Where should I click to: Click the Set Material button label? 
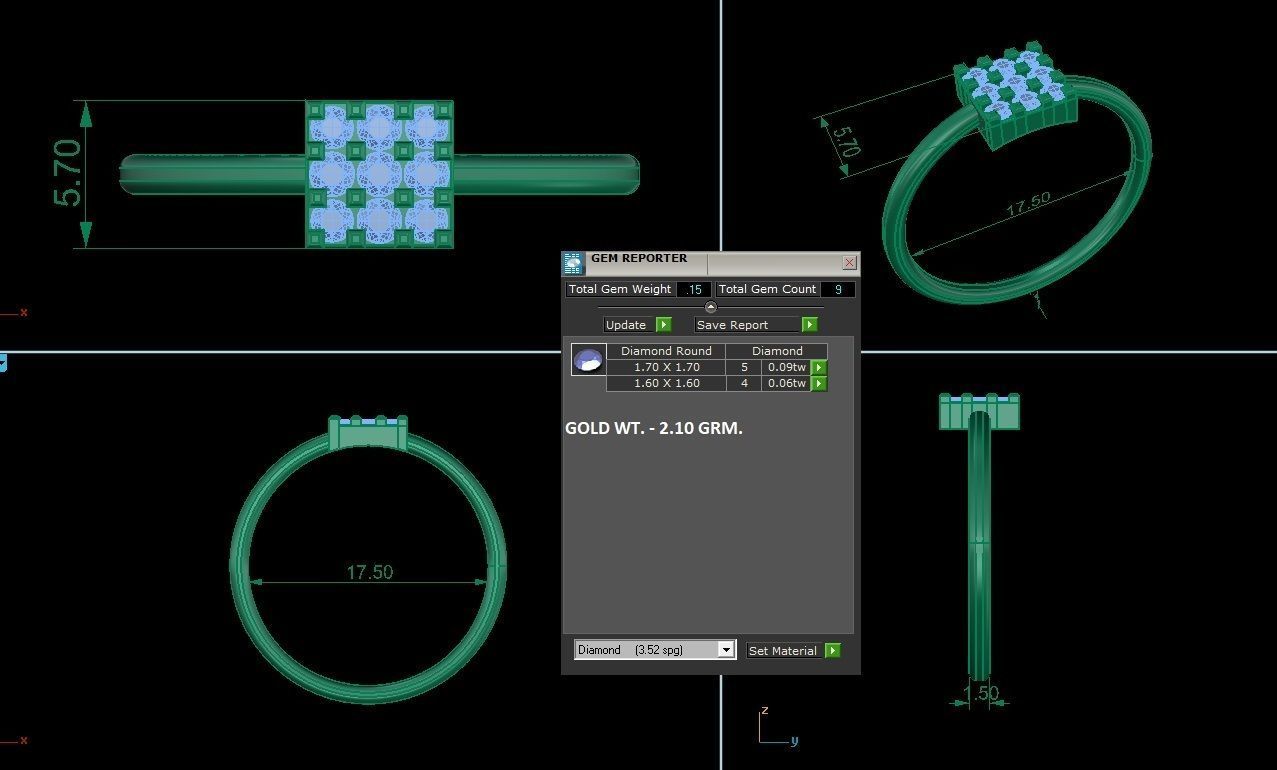point(783,651)
